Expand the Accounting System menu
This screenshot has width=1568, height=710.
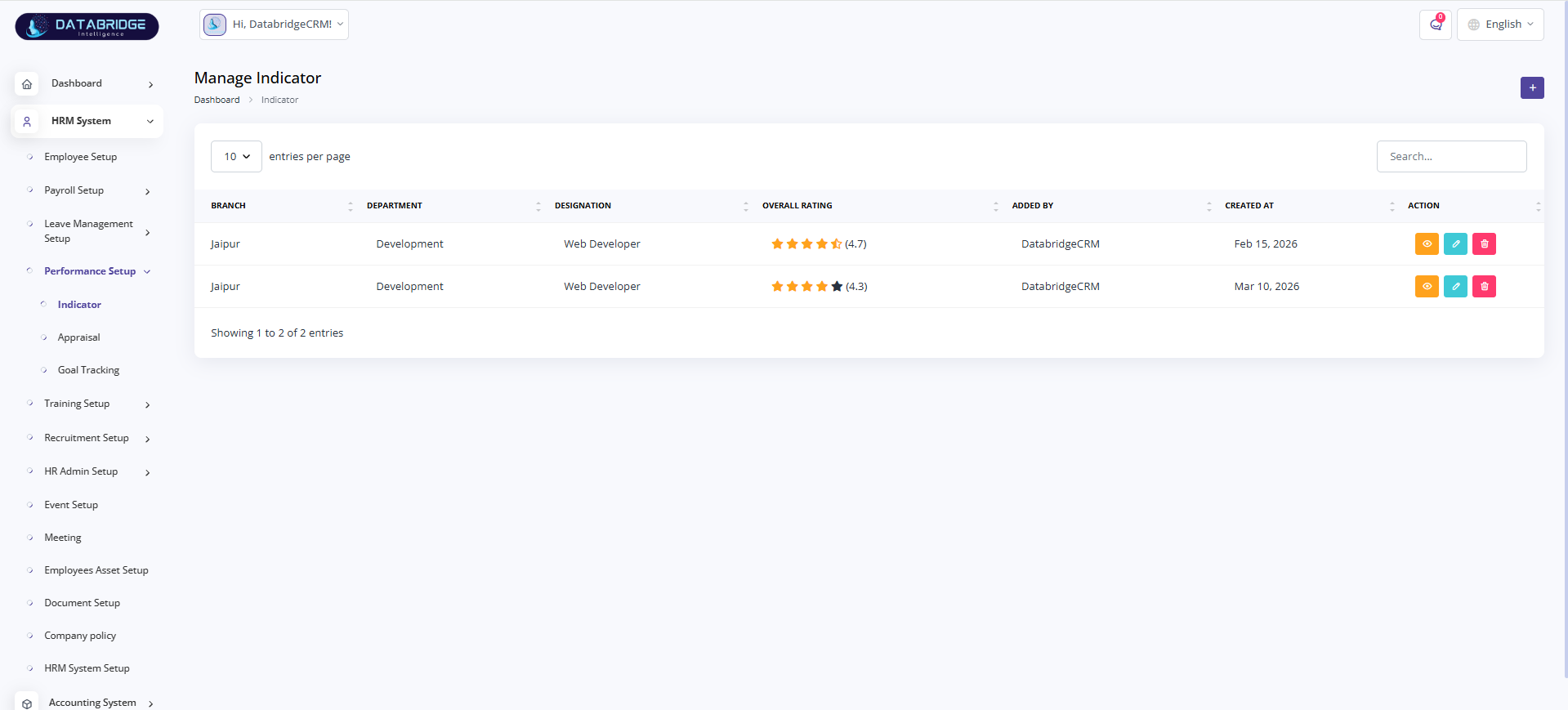coord(150,703)
